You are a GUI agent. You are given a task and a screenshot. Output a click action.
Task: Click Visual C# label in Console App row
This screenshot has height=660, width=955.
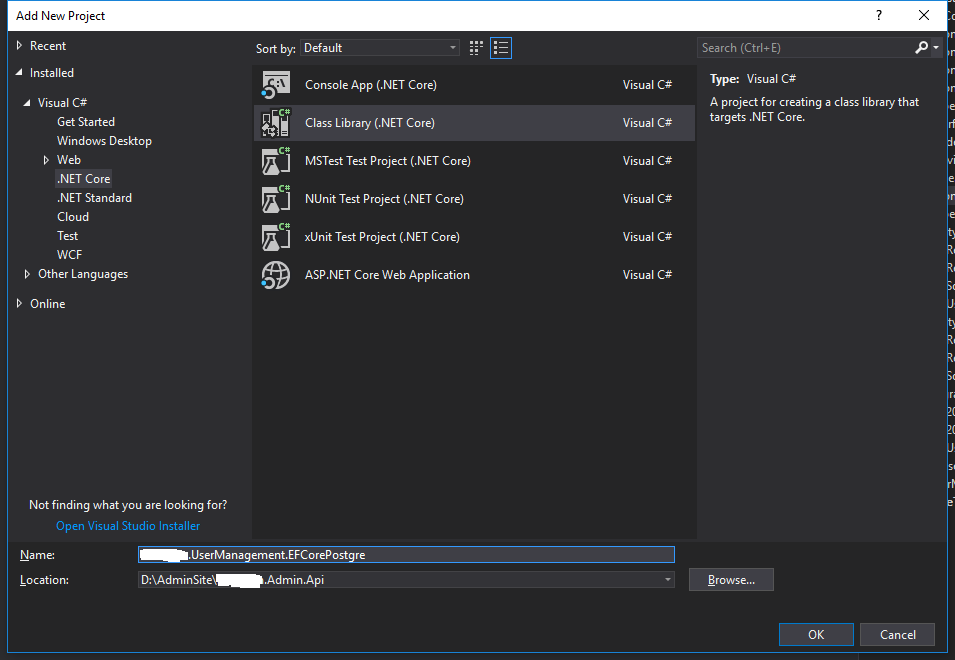tap(647, 85)
